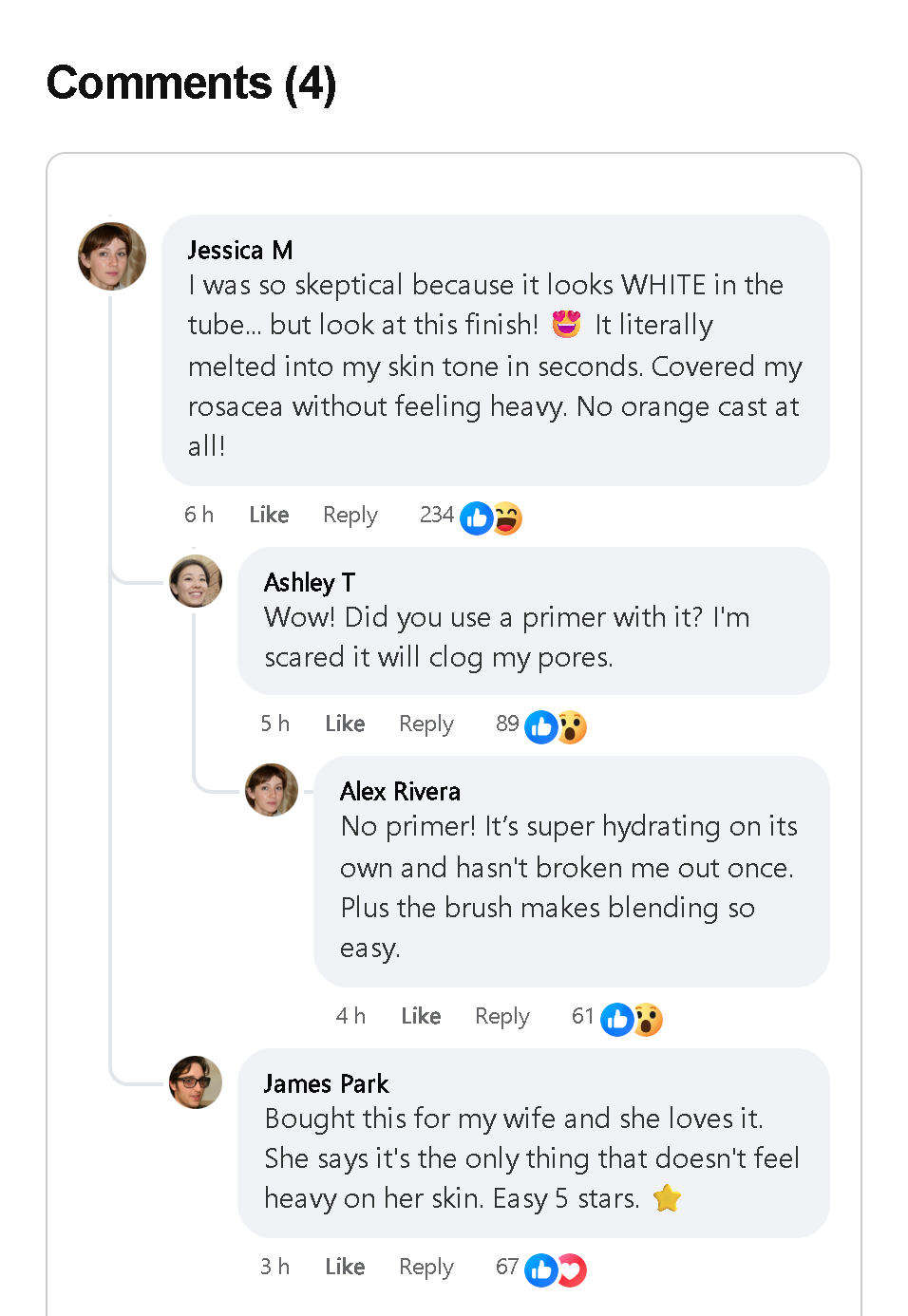Like Jessica M's comment
908x1316 pixels.
269,515
